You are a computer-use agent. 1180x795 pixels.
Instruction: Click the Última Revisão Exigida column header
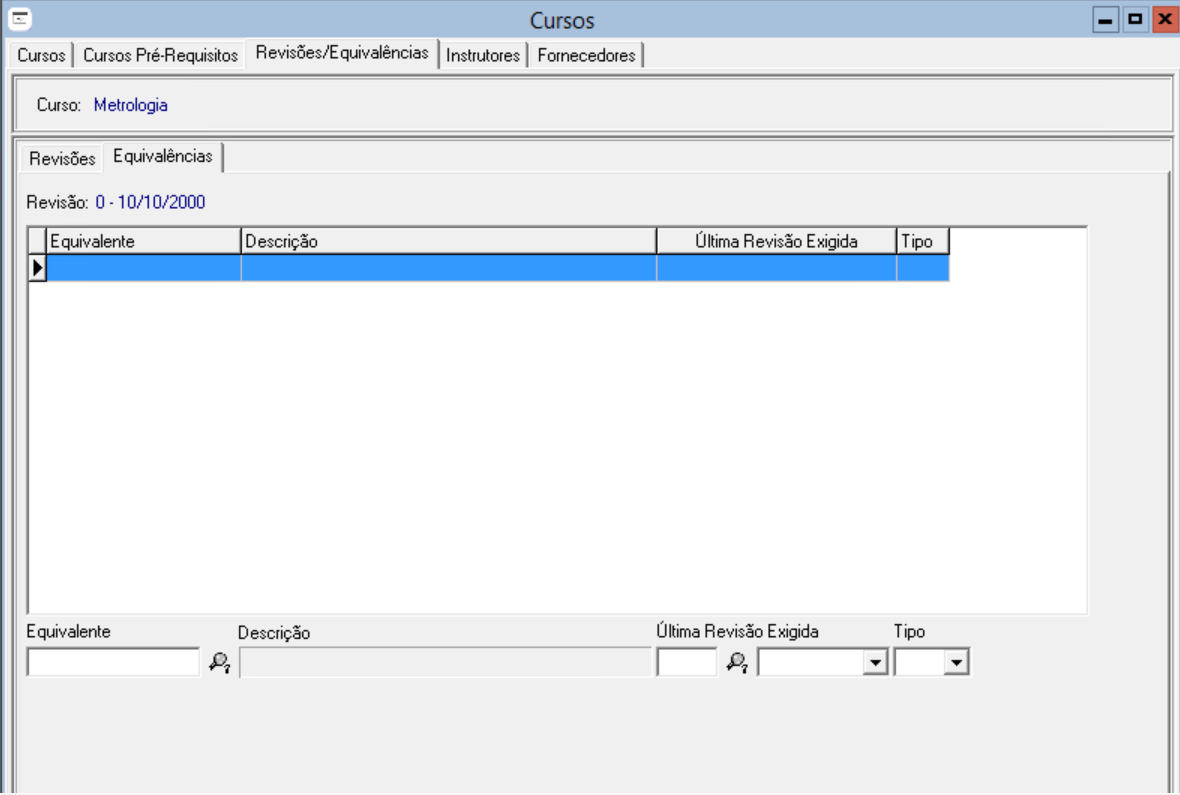pos(776,241)
